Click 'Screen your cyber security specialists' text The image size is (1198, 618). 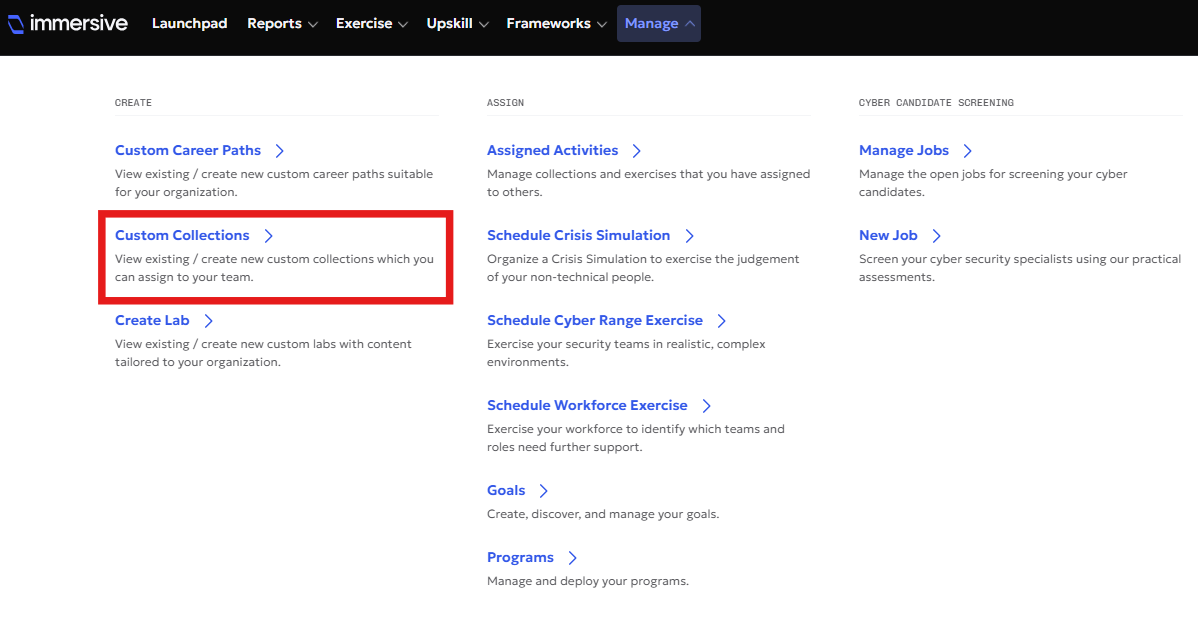coord(1020,268)
